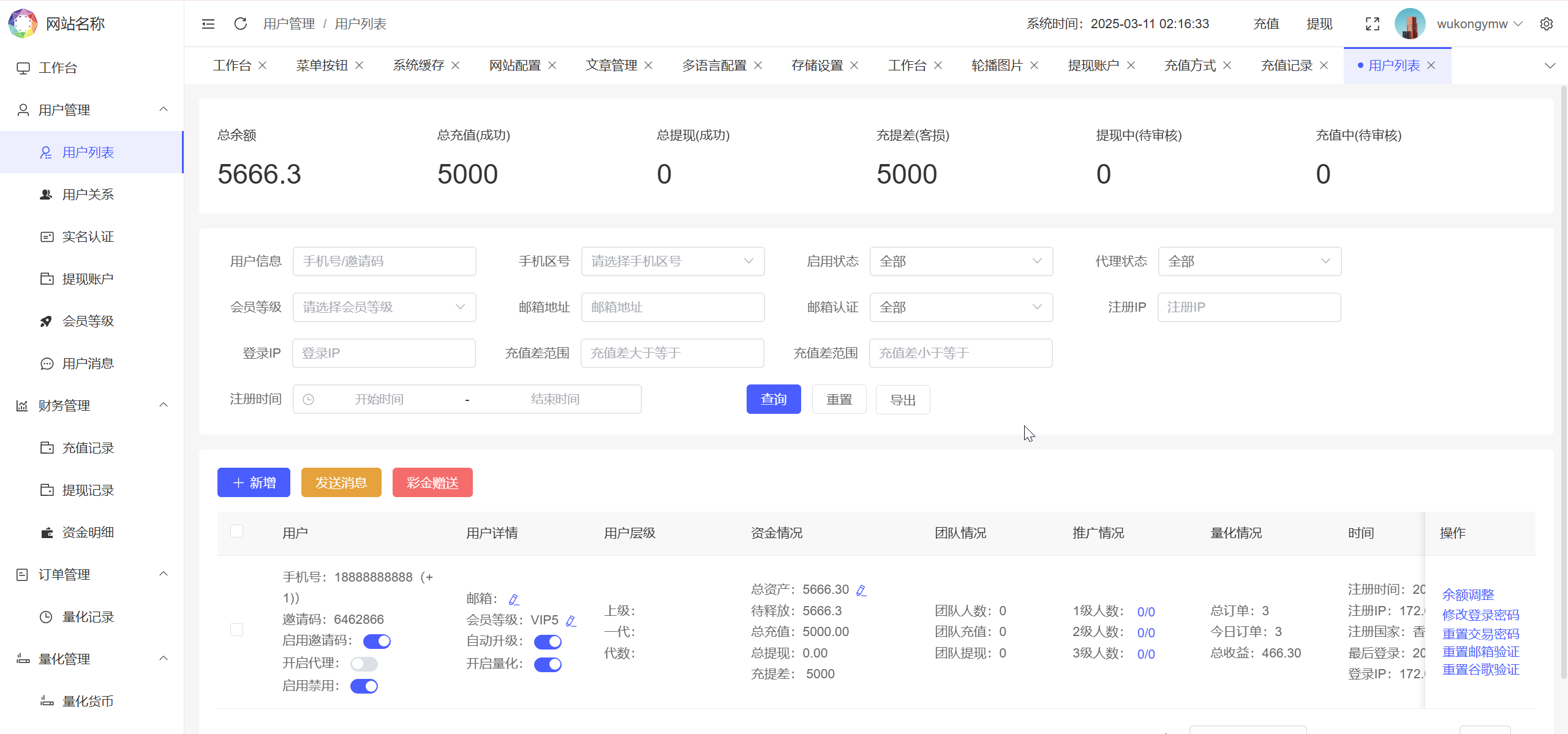
Task: Open the 手机区号 selection dropdown
Action: click(672, 261)
